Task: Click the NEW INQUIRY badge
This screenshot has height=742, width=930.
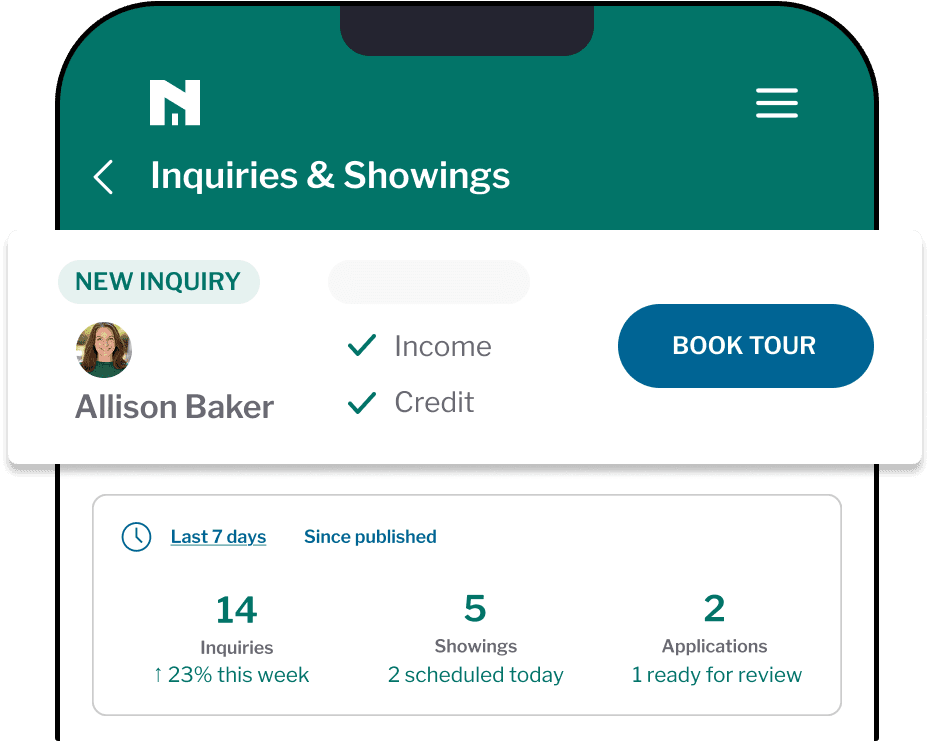Action: click(x=158, y=282)
